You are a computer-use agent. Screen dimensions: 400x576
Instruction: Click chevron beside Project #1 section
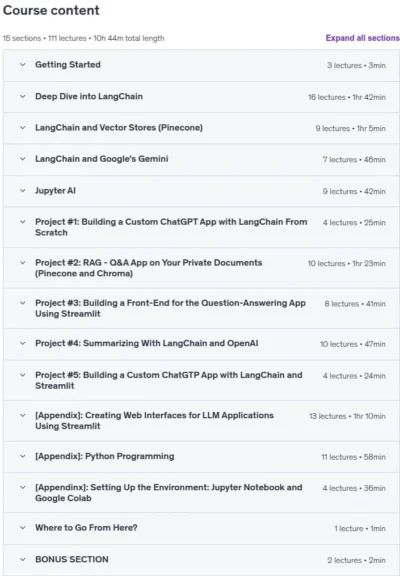point(23,222)
